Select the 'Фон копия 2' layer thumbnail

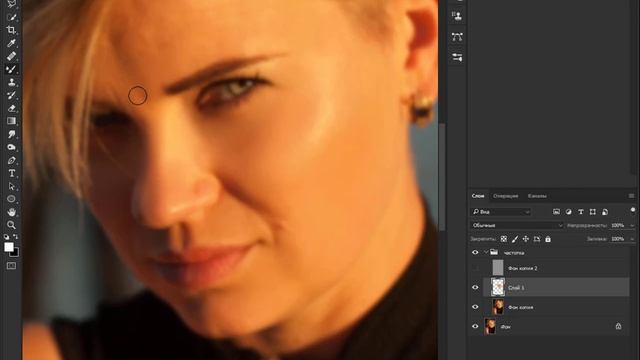498,268
